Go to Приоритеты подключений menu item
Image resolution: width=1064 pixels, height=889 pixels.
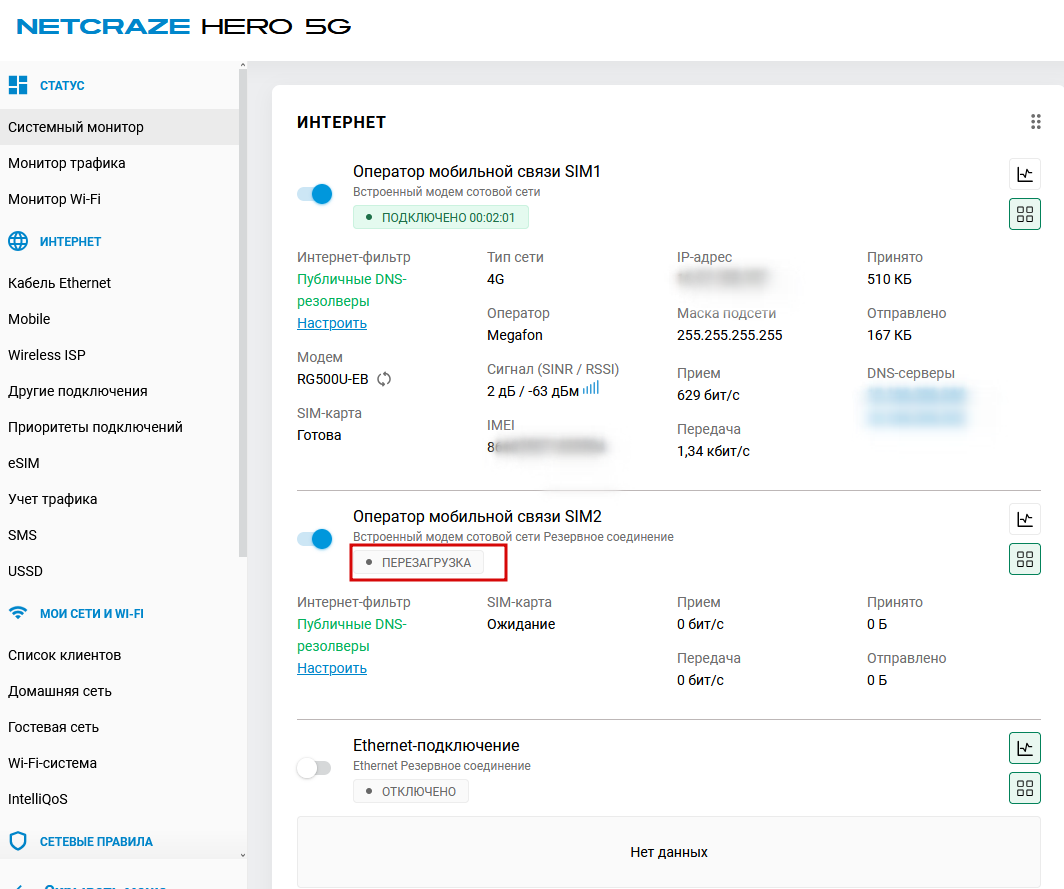click(x=95, y=427)
